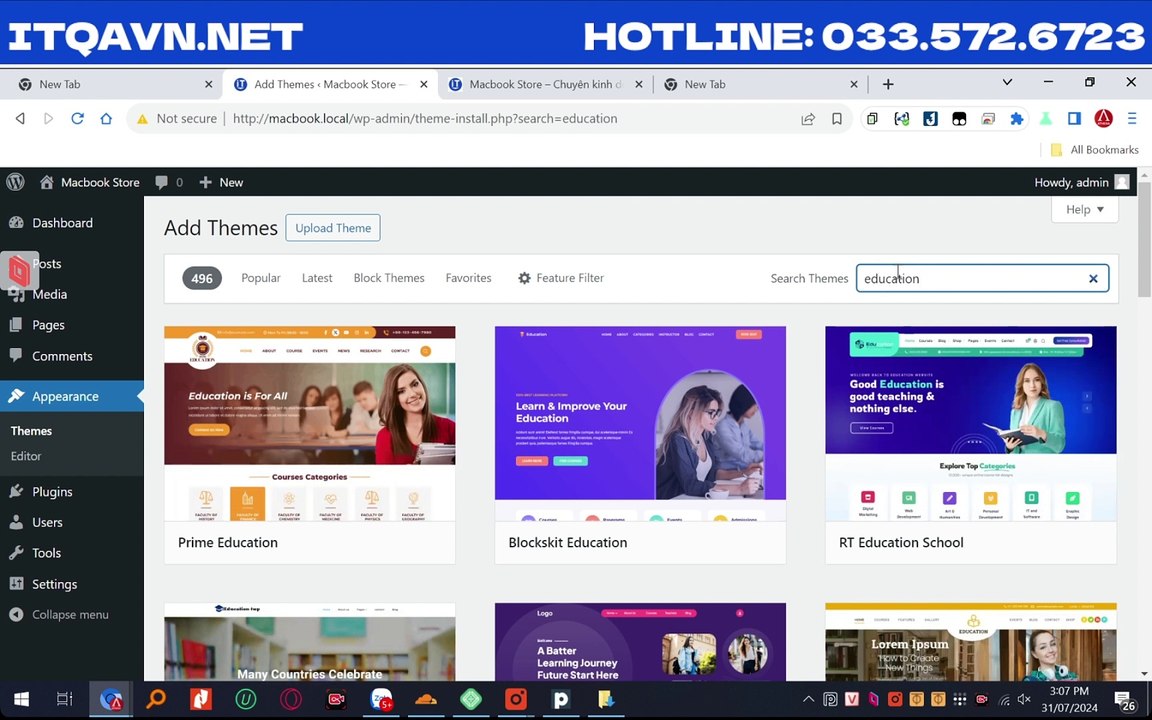The image size is (1152, 720).
Task: Go forward in browser history
Action: 48,118
